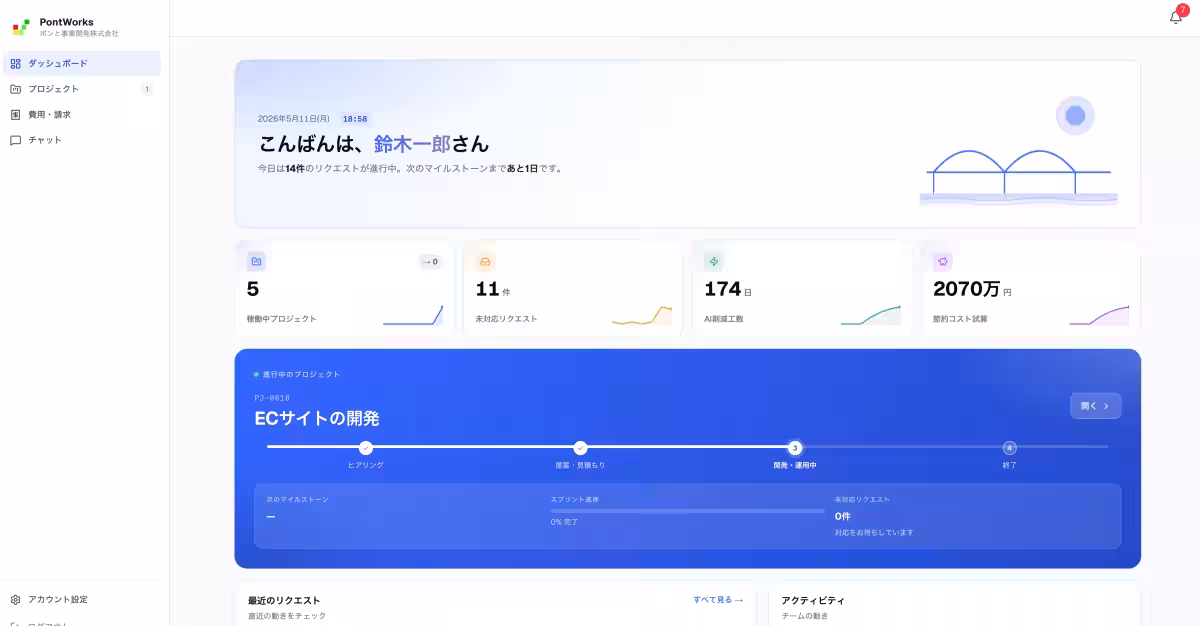Click the piggy bank icon on 節約コスト試算 card
Viewport: 1200px width, 626px height.
point(943,261)
